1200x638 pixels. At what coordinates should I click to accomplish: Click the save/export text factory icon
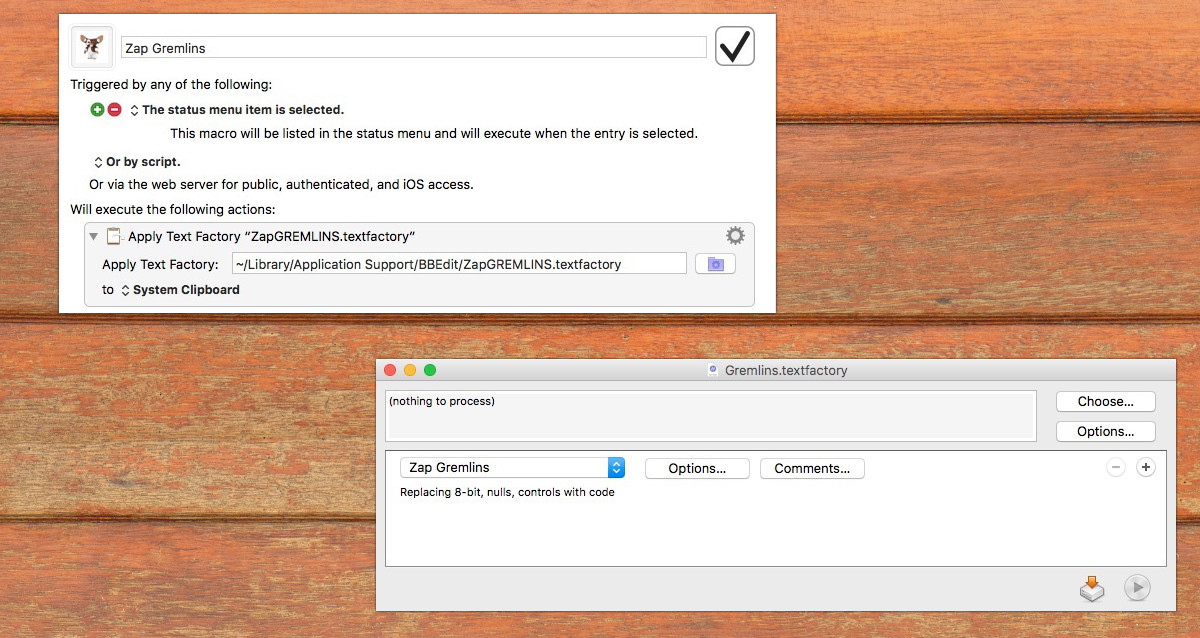(1092, 588)
